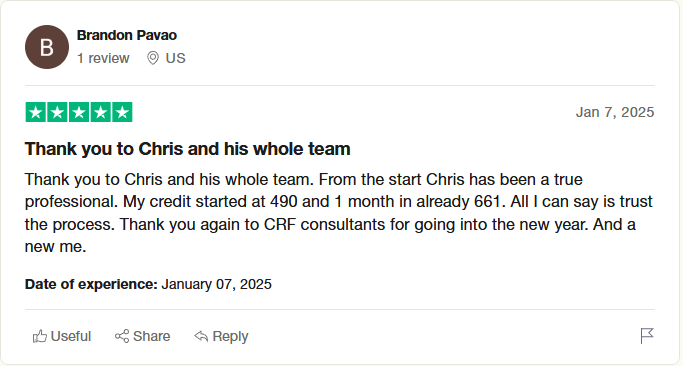
Task: Click the 1 review count
Action: pos(103,58)
